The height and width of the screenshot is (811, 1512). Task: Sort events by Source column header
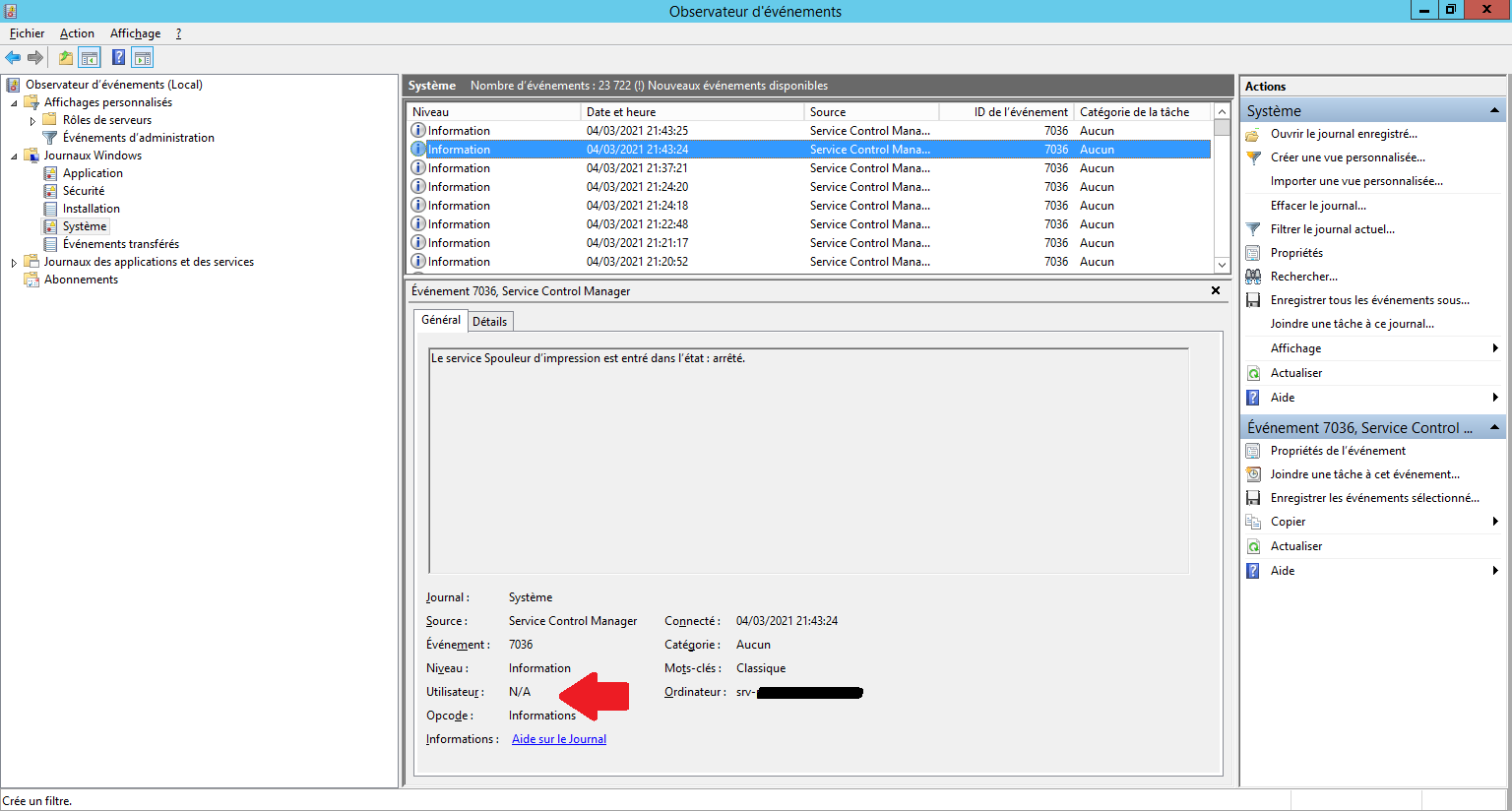871,112
